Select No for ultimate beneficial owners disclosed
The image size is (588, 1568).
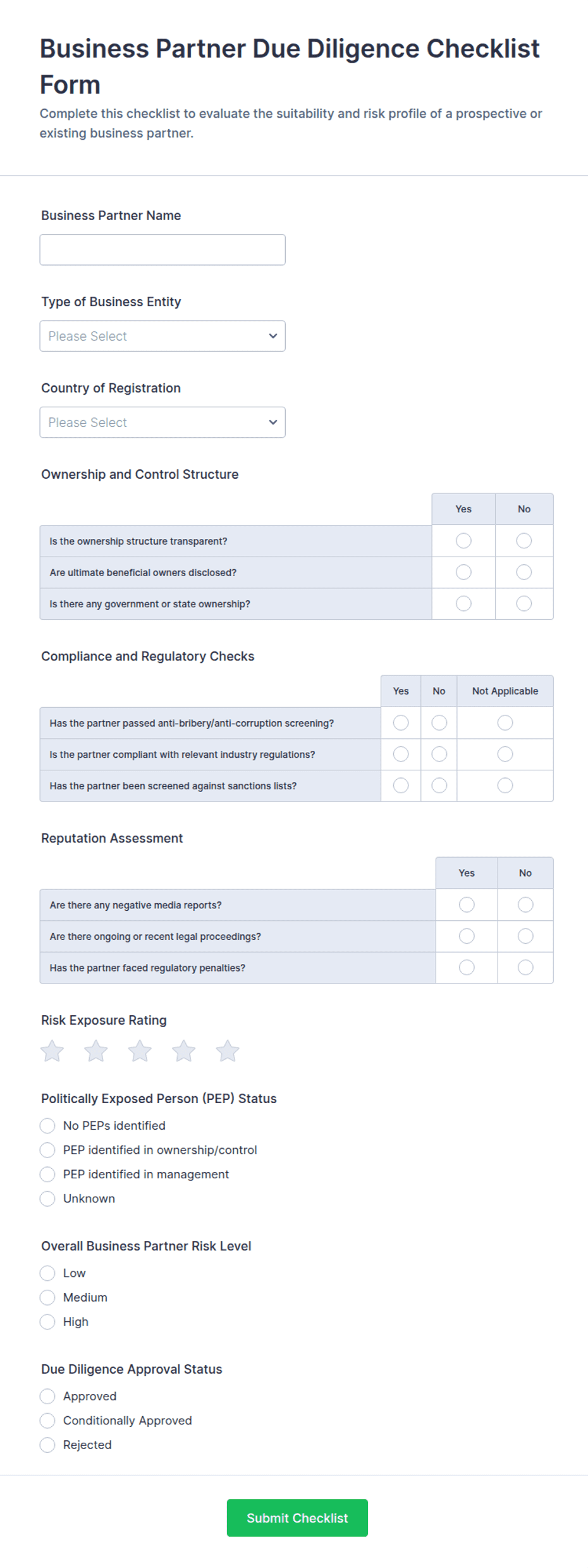click(x=524, y=572)
